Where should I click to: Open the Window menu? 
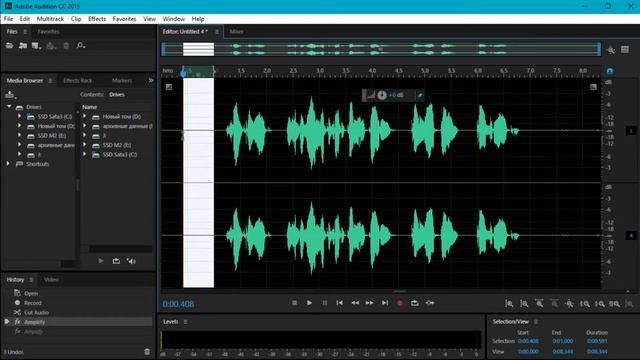[x=173, y=19]
